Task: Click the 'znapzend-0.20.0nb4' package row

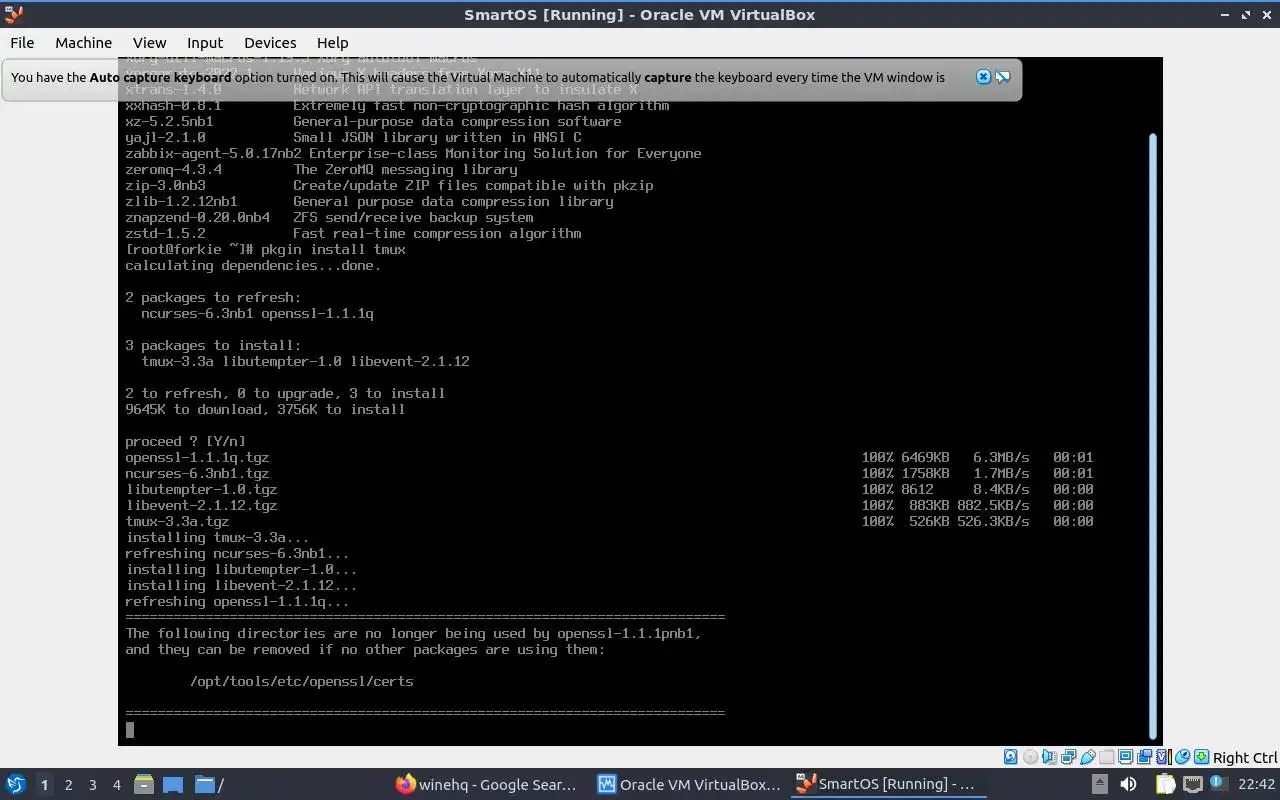Action: point(329,217)
